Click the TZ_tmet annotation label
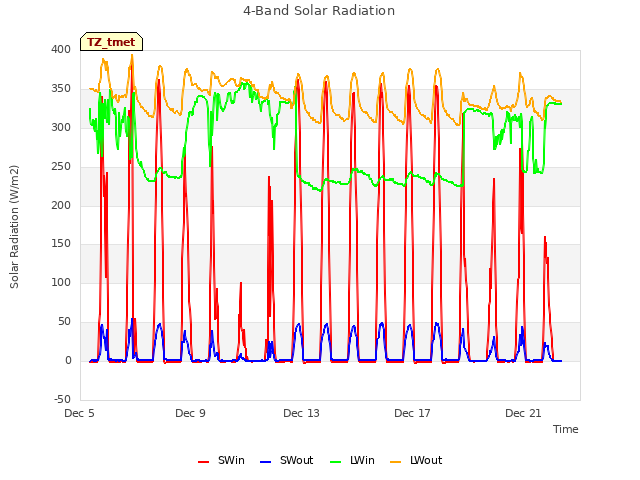 [x=111, y=42]
